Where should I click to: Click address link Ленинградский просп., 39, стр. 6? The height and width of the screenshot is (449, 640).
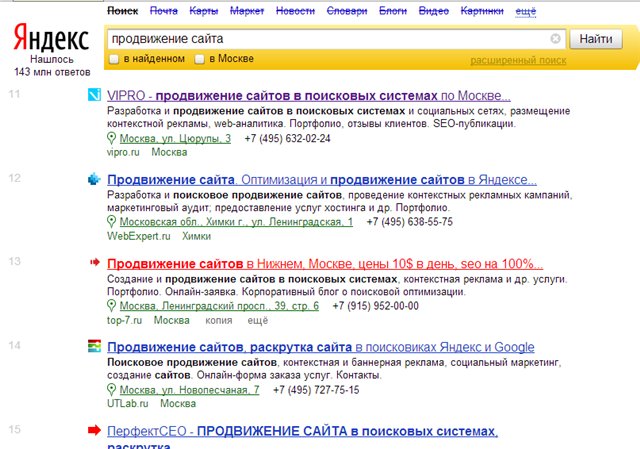point(219,306)
